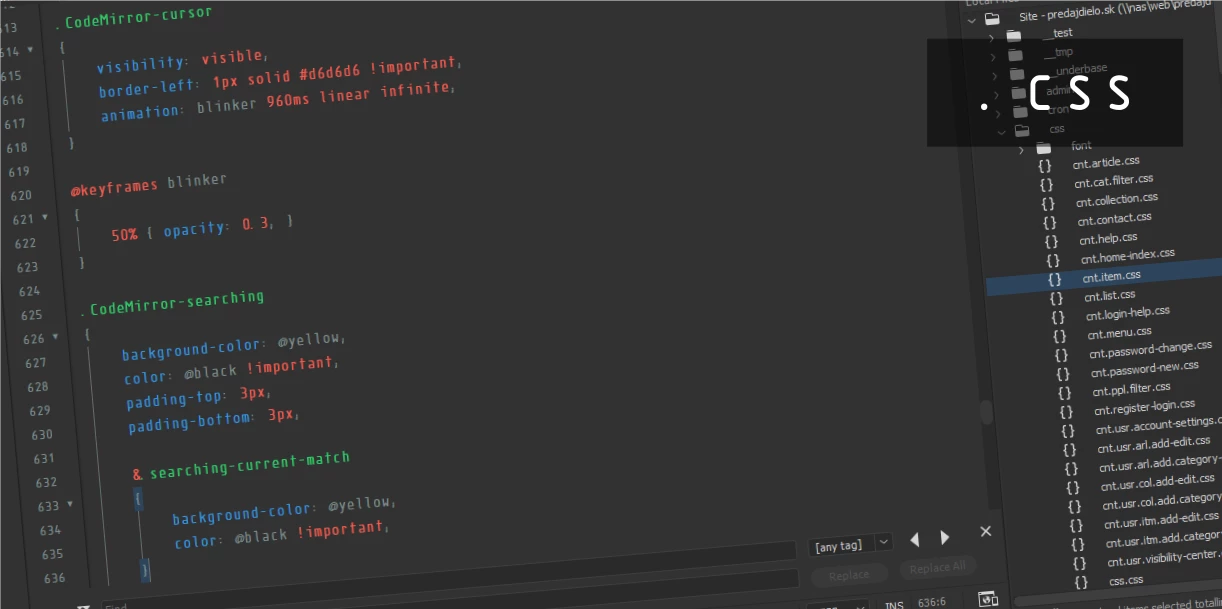Fold the CodeMirror-searching block at line 626
Image resolution: width=1222 pixels, height=609 pixels.
click(x=55, y=337)
